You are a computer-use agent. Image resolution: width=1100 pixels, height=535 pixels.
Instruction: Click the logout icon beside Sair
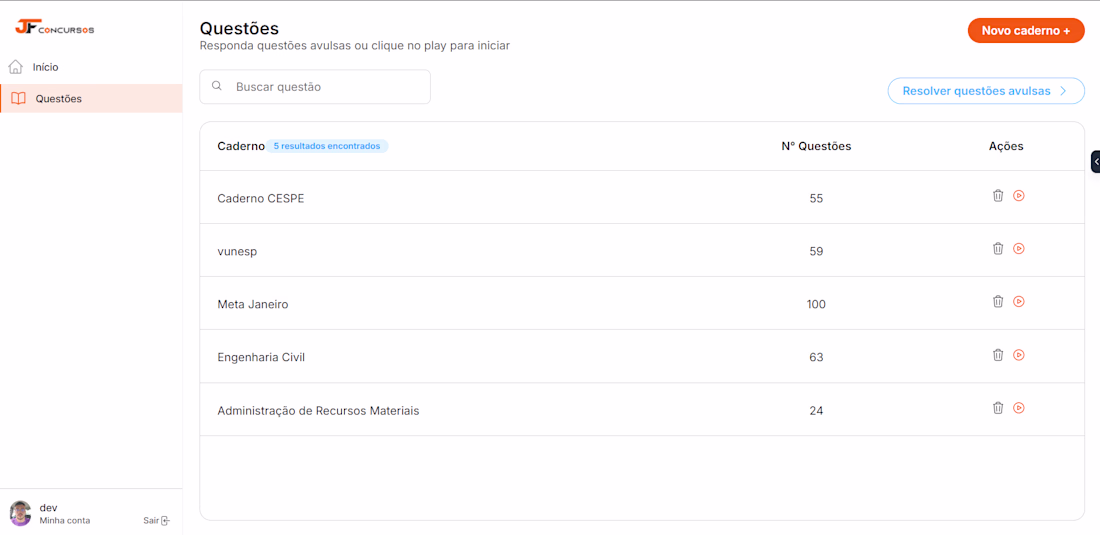[166, 521]
